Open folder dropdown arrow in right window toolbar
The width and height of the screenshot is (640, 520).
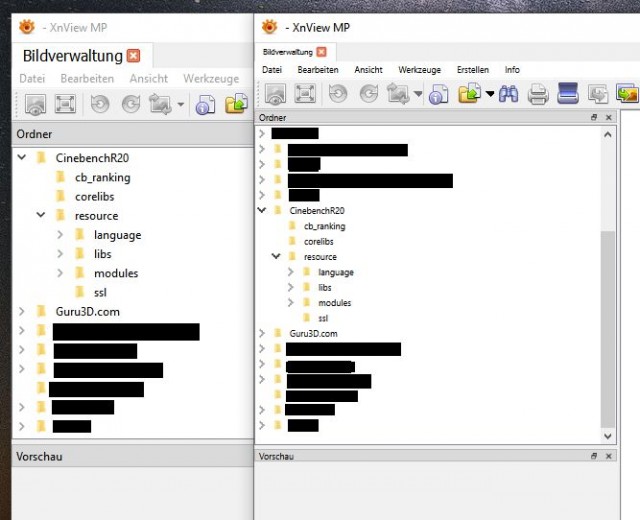(490, 94)
